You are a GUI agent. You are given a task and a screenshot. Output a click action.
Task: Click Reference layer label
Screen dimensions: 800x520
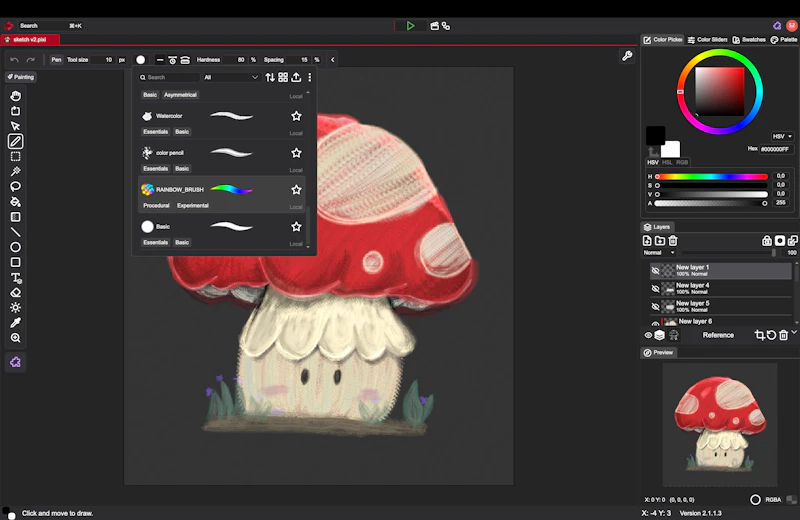click(x=718, y=335)
